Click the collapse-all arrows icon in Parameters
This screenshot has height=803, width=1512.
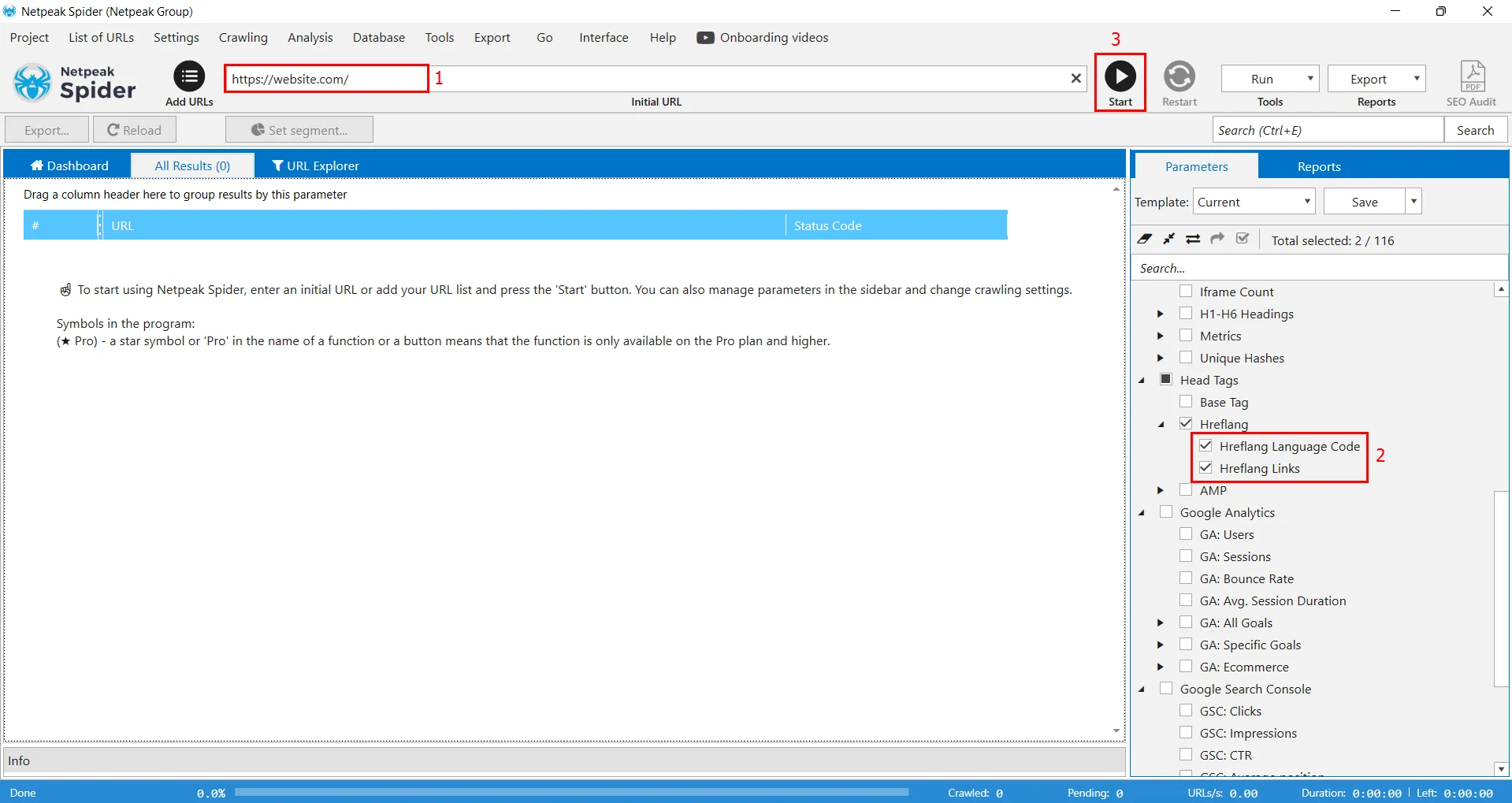[1169, 239]
